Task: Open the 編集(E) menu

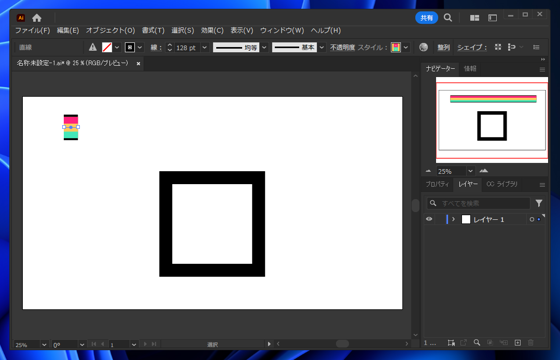Action: [68, 31]
